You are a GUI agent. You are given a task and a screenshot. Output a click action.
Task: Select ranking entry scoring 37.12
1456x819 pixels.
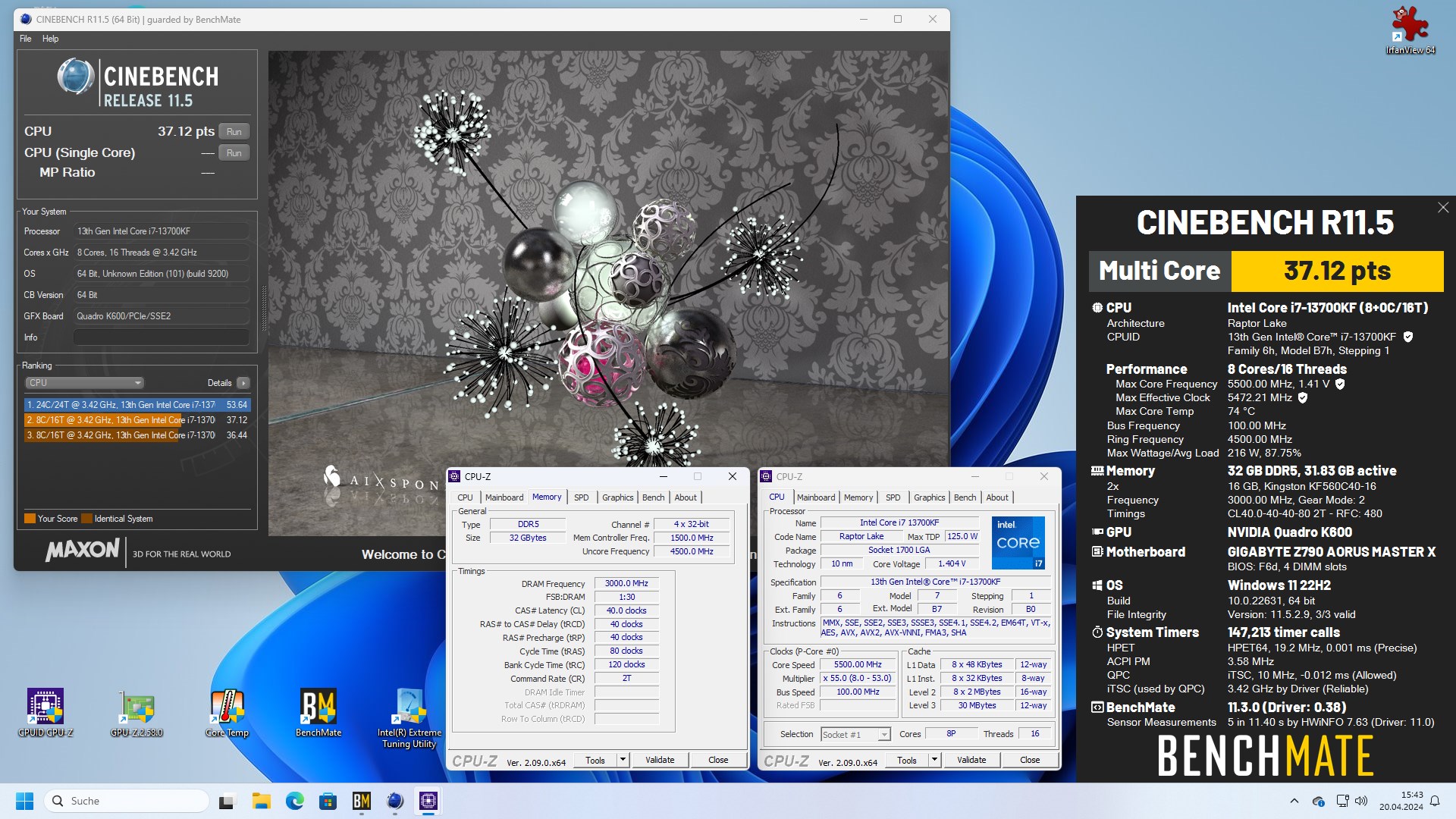click(x=136, y=420)
